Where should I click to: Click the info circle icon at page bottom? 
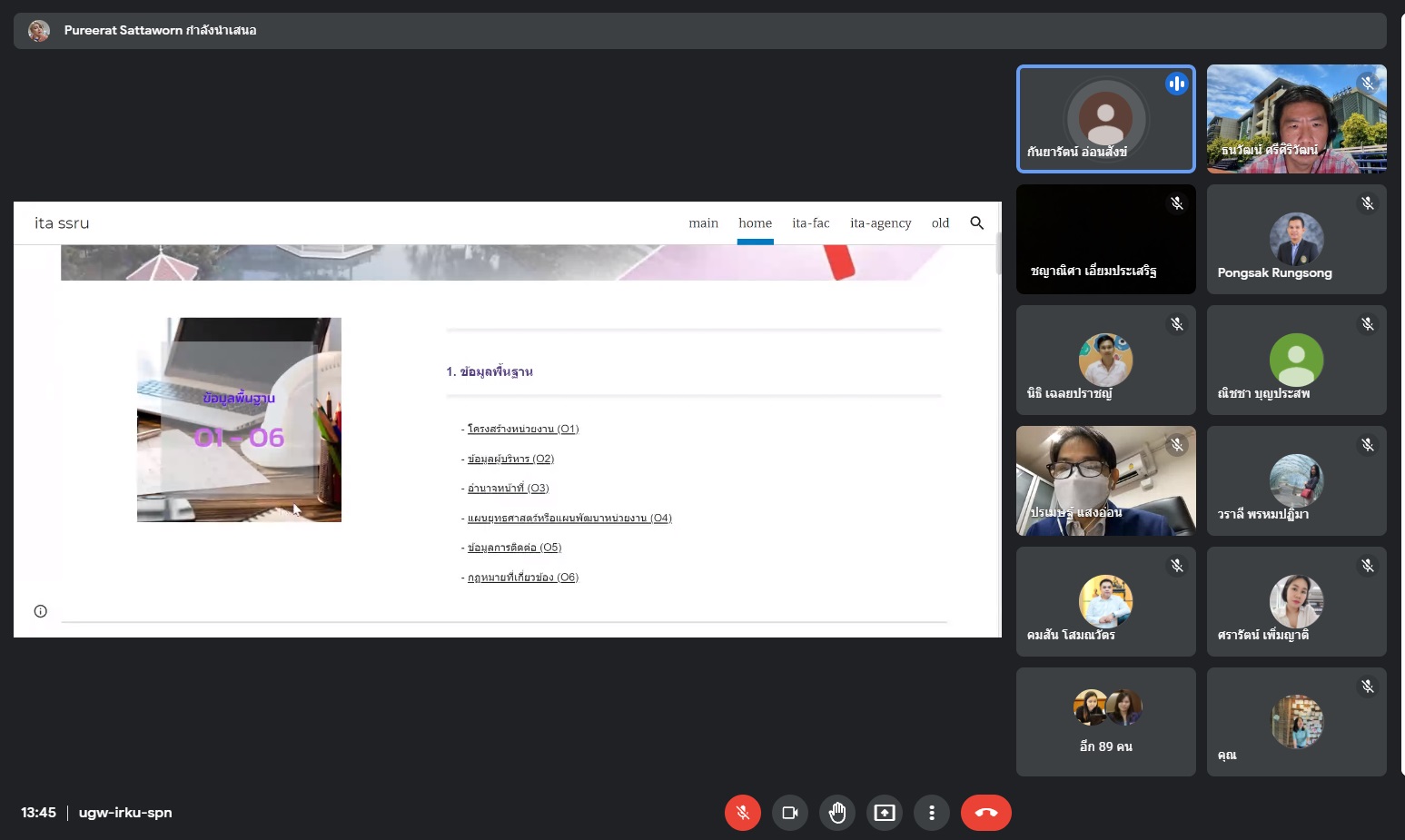click(41, 611)
